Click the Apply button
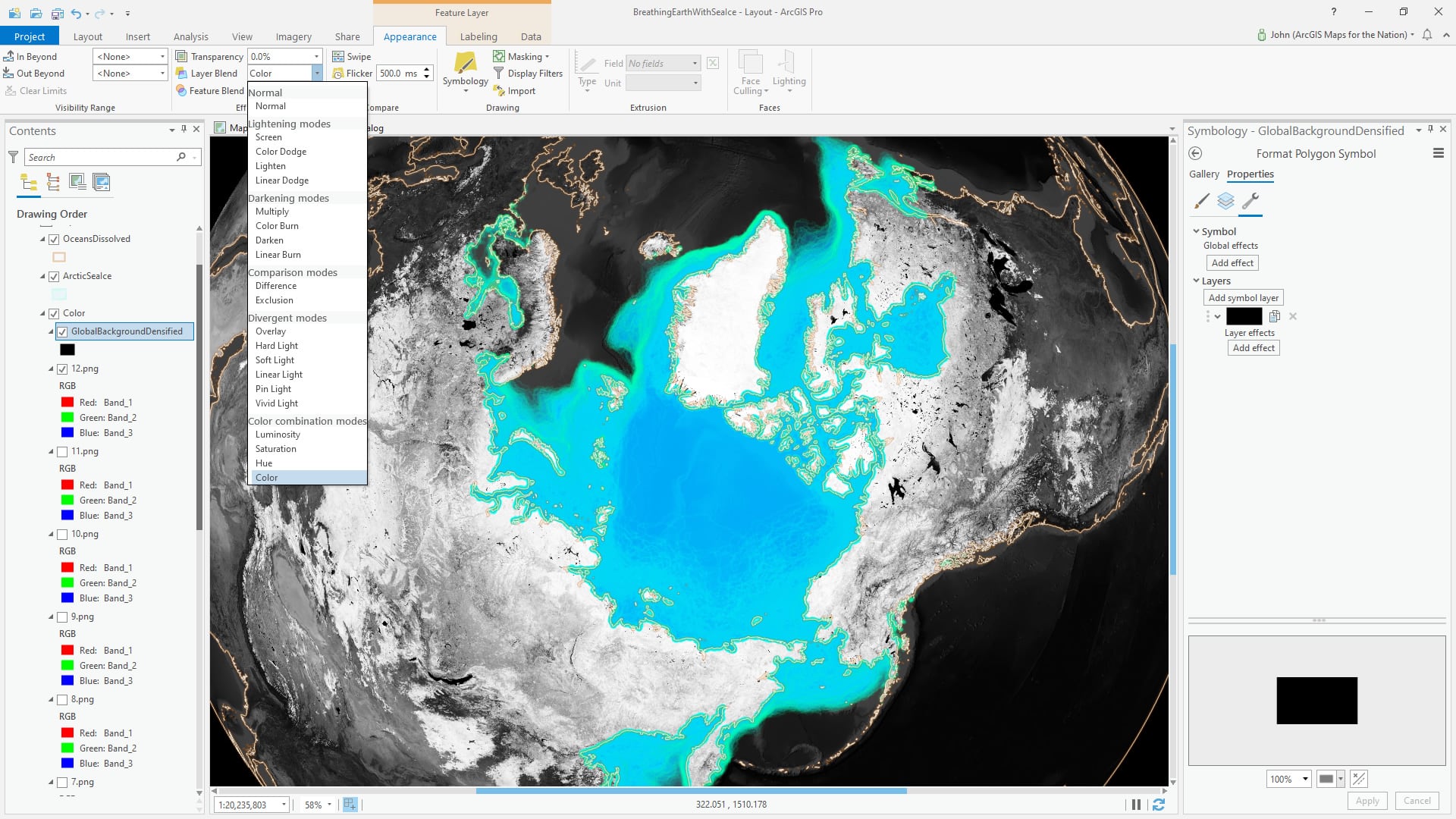The width and height of the screenshot is (1456, 819). [1367, 801]
